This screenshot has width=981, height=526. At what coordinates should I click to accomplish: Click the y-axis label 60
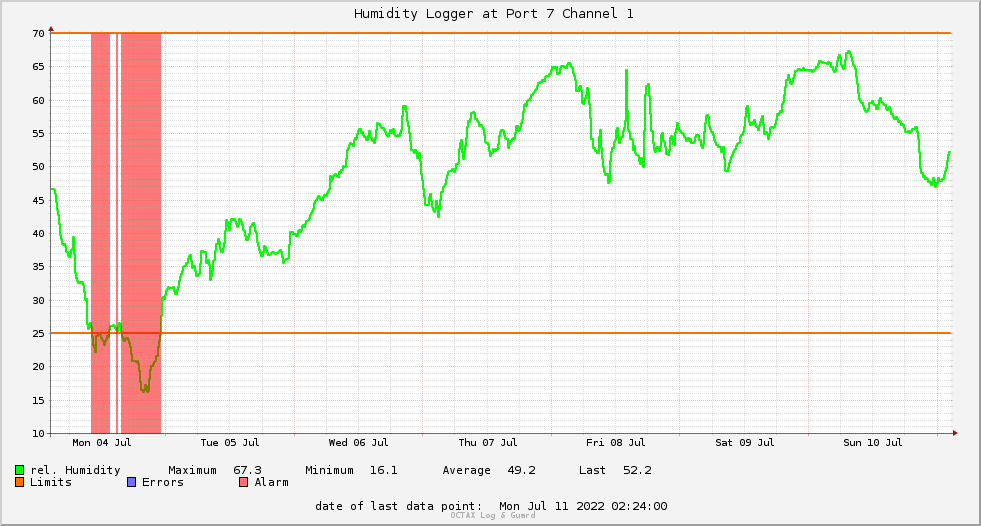click(x=38, y=100)
